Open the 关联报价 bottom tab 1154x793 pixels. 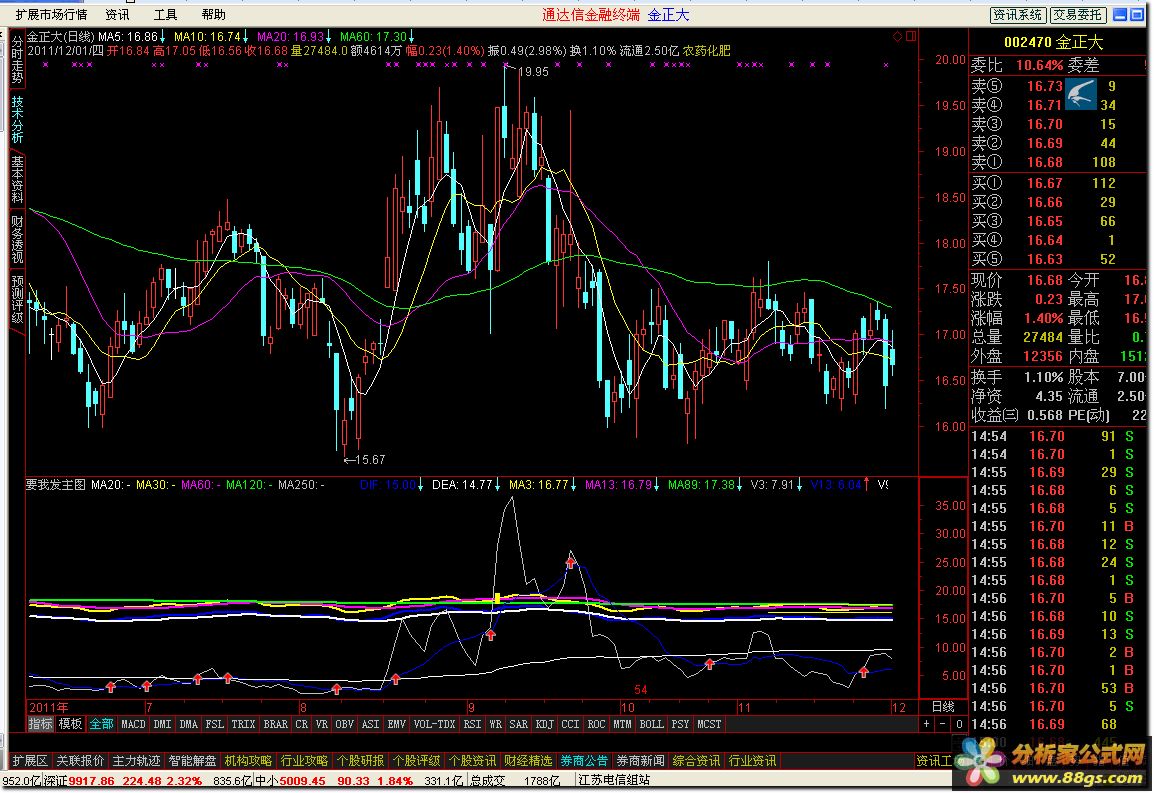click(80, 761)
